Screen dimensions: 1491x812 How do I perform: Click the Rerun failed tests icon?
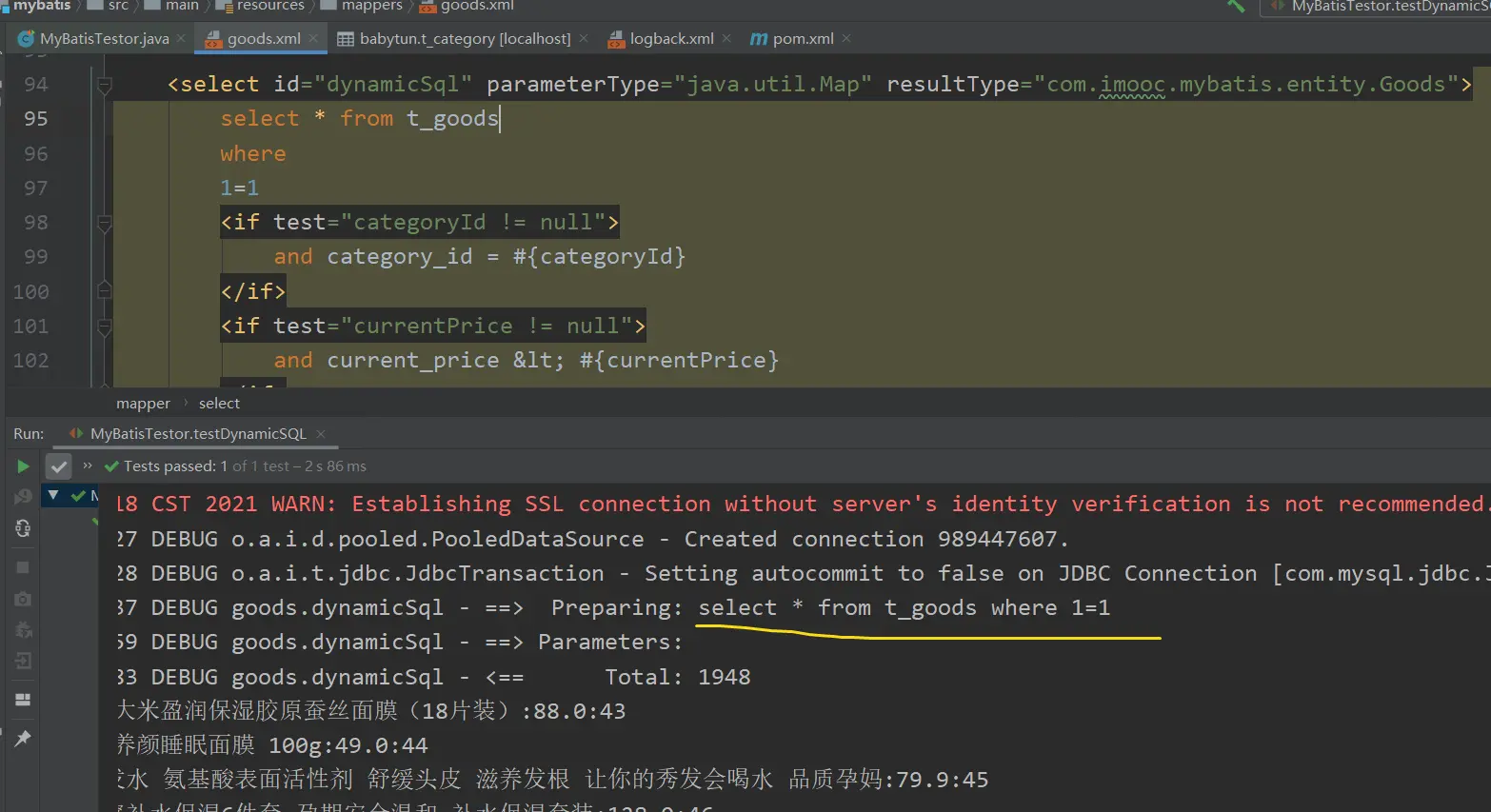click(23, 497)
